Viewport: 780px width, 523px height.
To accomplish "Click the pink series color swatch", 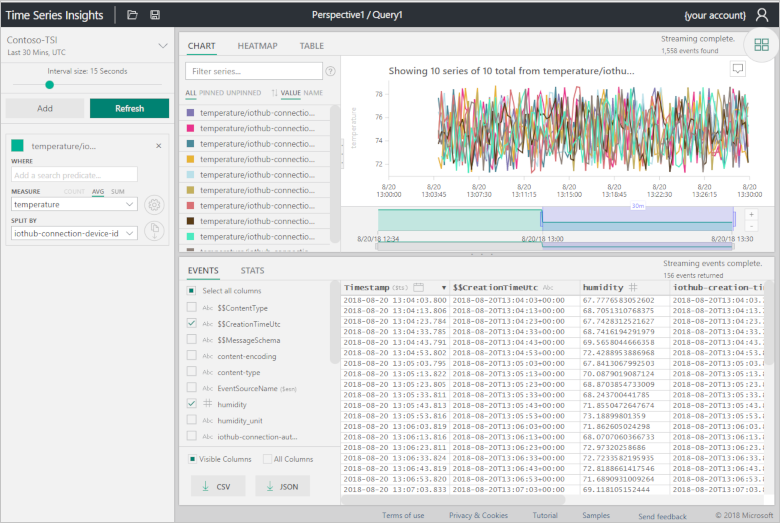I will point(190,128).
